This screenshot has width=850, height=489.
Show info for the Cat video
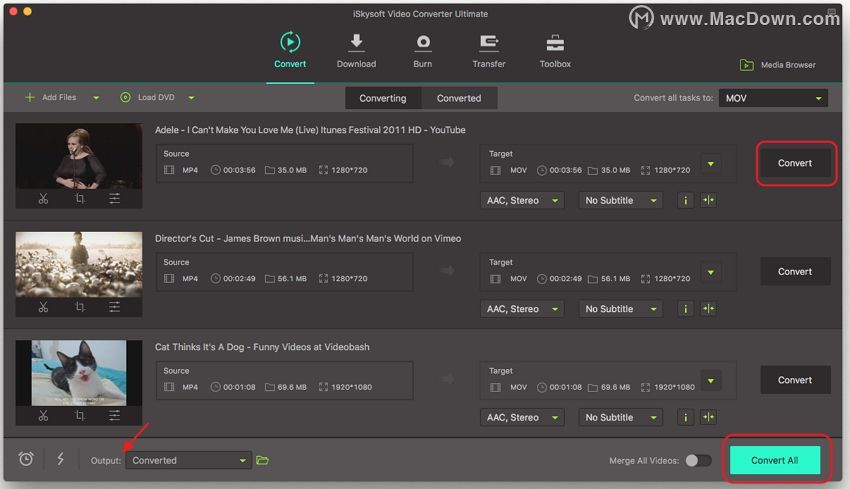tap(685, 417)
